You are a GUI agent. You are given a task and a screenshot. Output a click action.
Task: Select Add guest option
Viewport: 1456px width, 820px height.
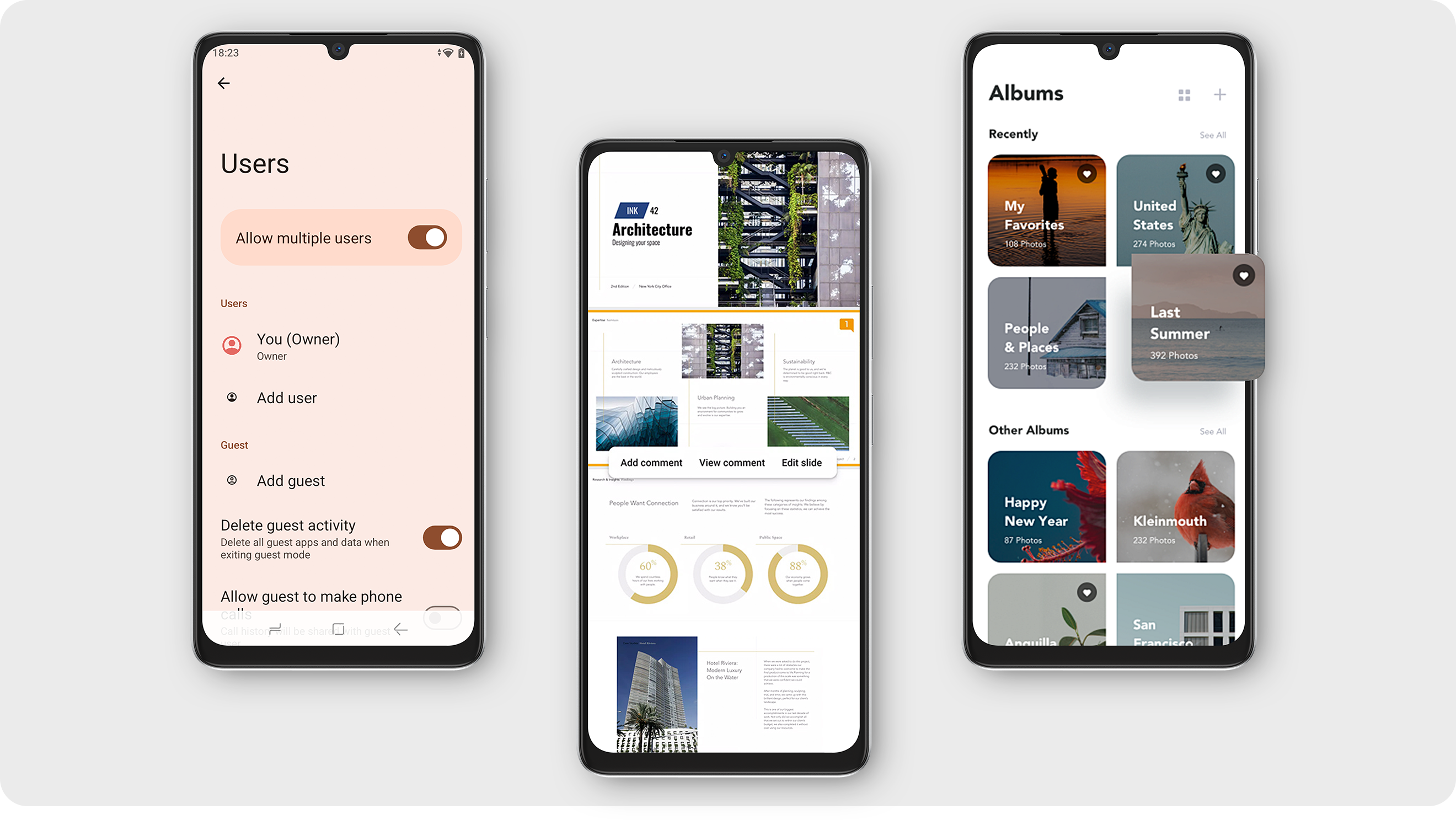[x=290, y=480]
